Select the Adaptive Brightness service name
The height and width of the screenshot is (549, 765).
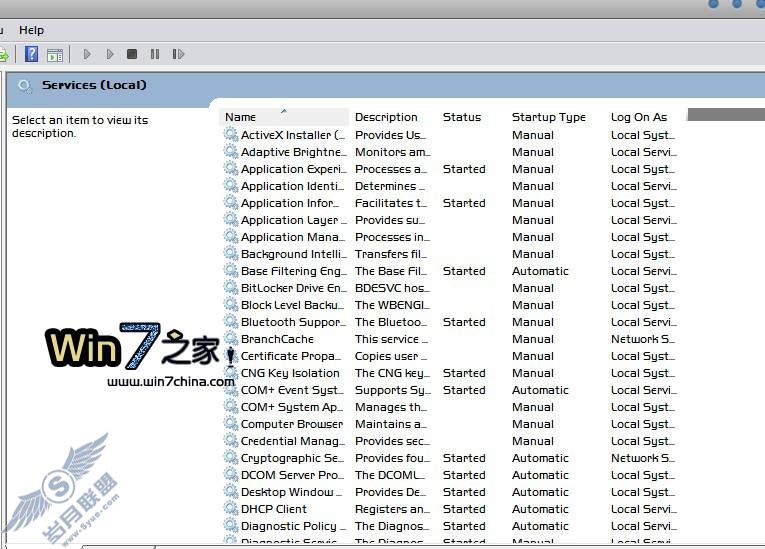(x=293, y=152)
